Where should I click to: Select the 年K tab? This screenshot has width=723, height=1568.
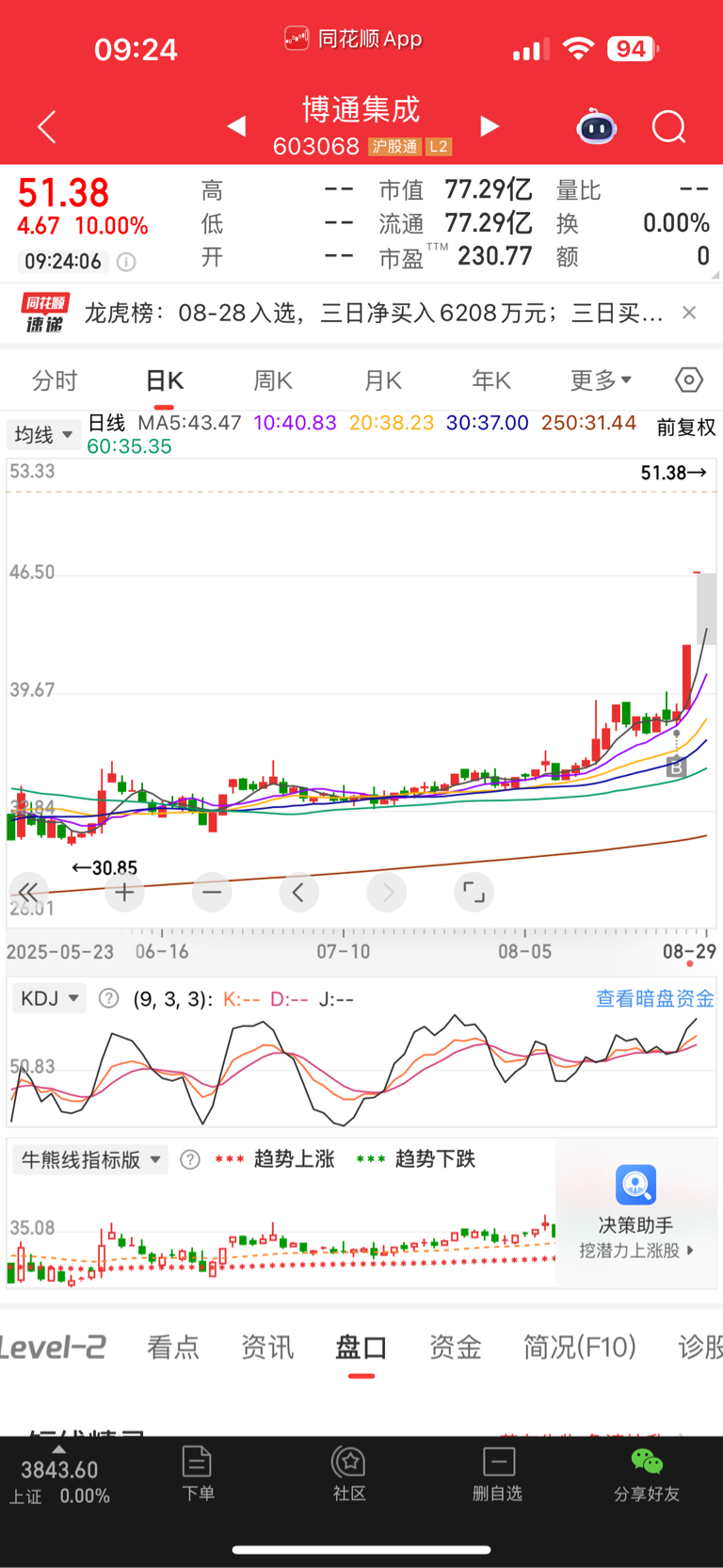click(x=491, y=380)
